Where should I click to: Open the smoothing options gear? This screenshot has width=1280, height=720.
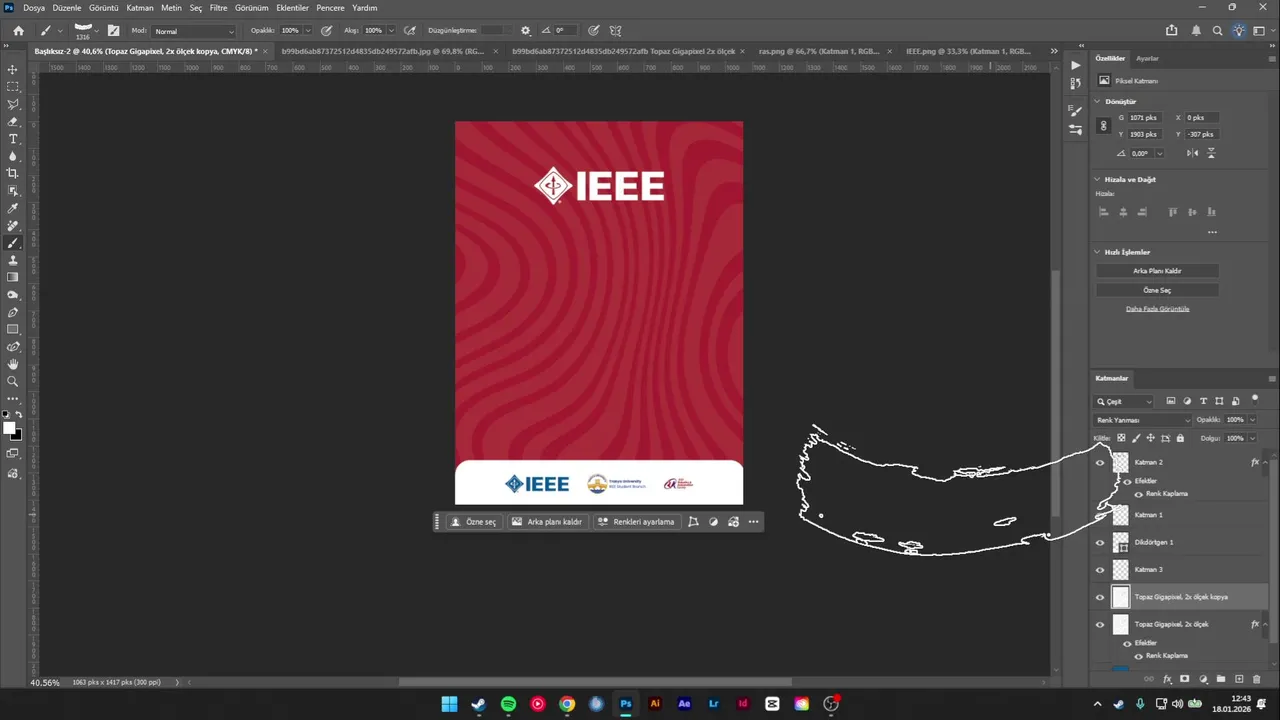(526, 30)
